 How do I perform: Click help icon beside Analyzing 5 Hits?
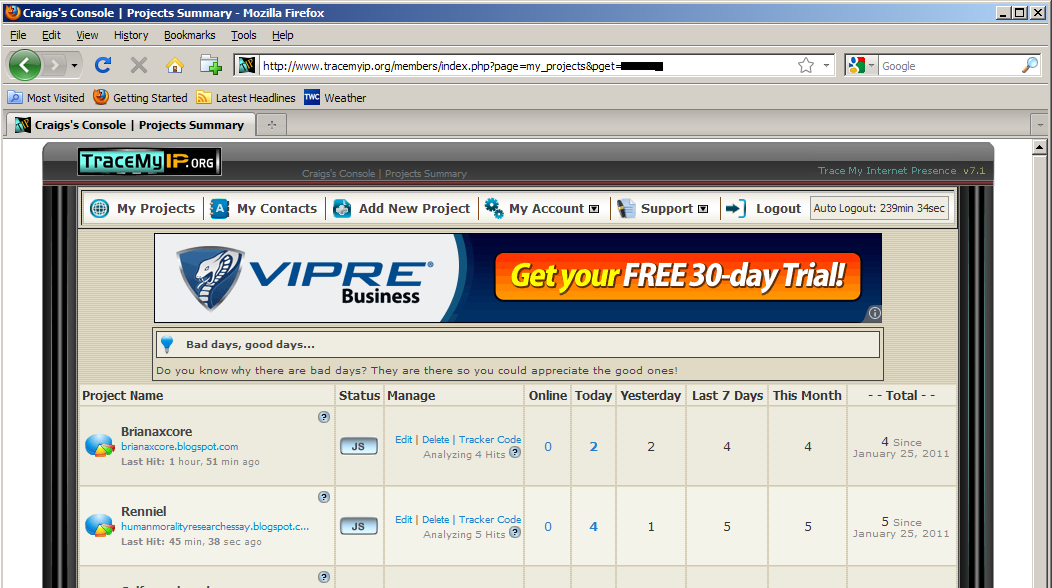(515, 532)
